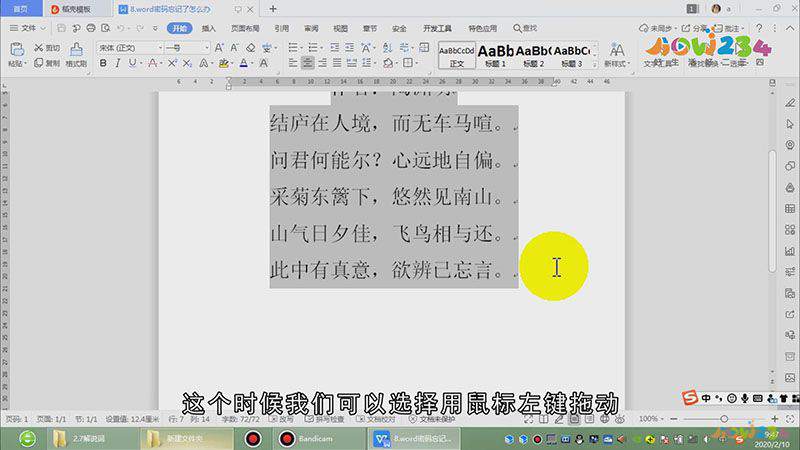Open the quick access customize arrow
800x450 pixels.
(x=155, y=28)
